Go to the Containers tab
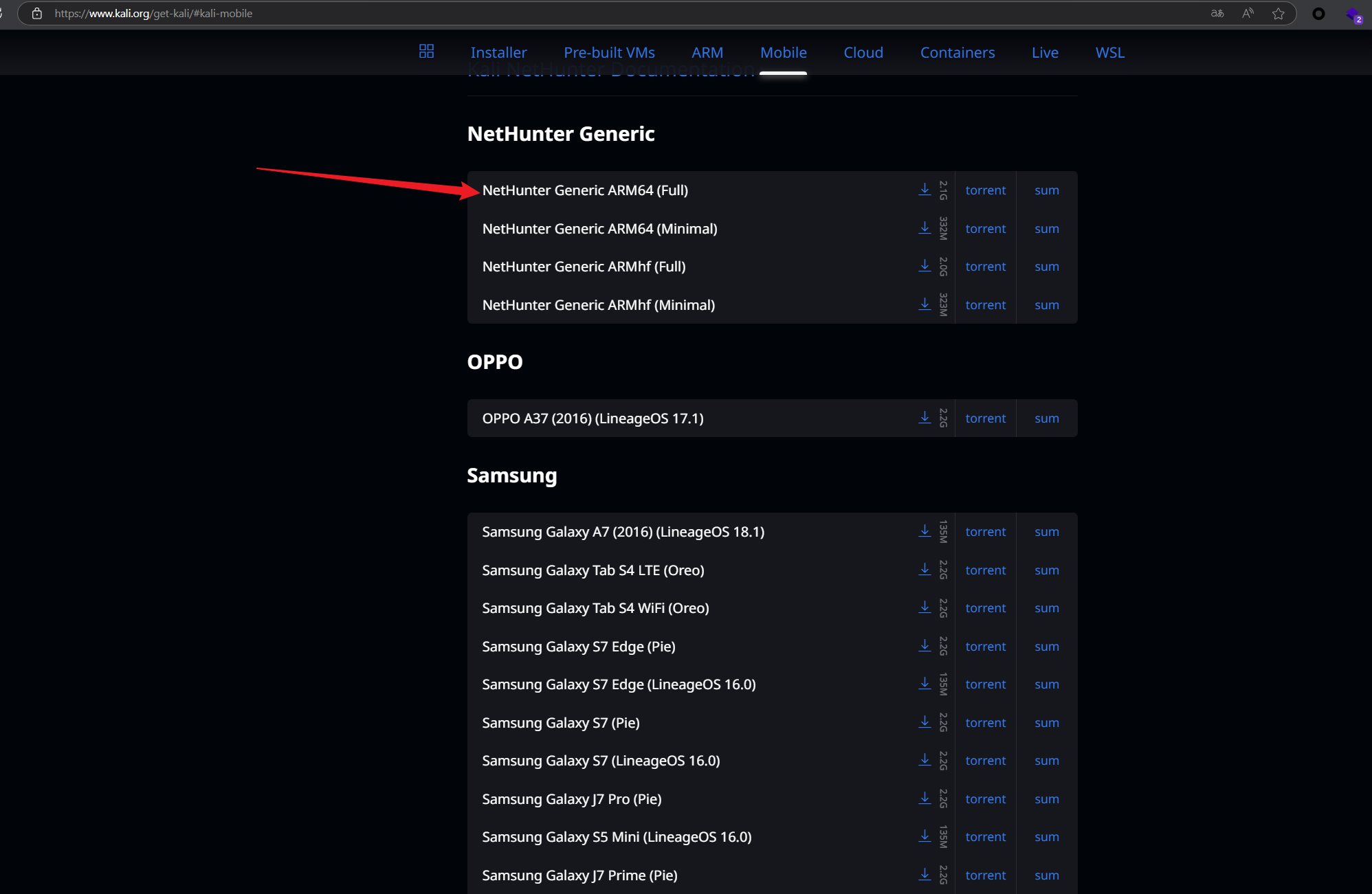 tap(957, 53)
